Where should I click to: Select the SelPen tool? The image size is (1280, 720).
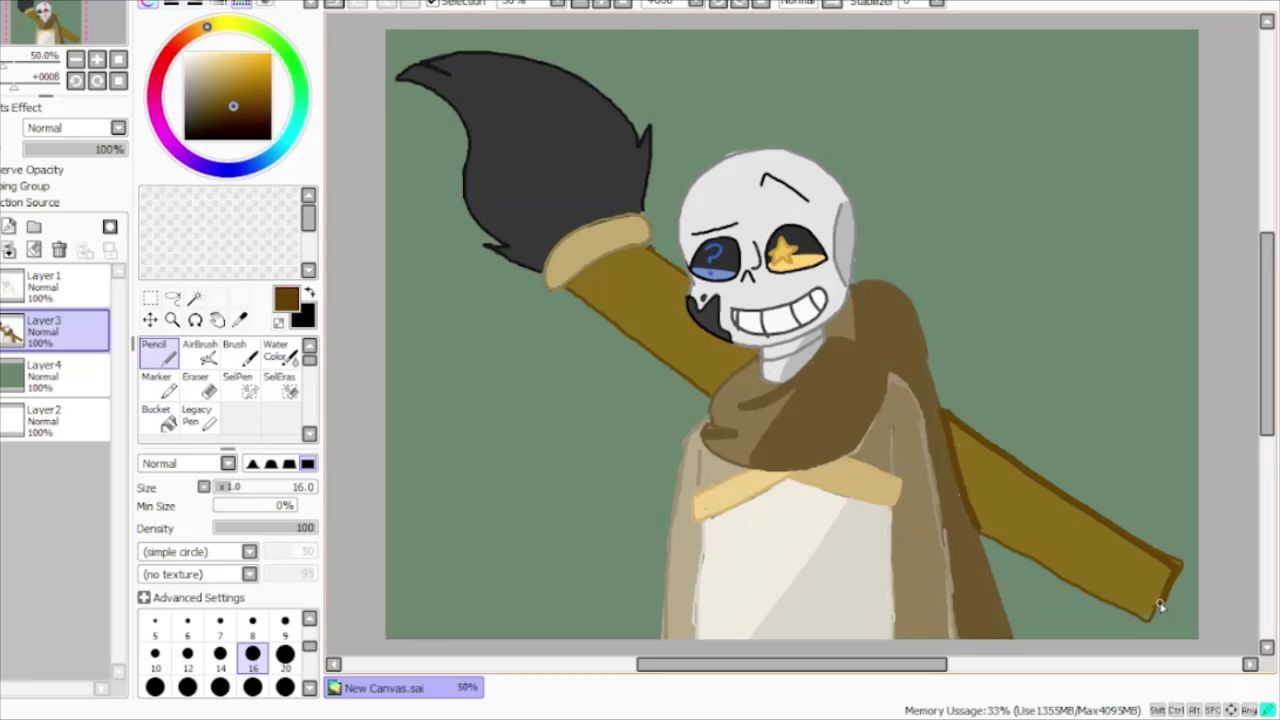point(240,385)
